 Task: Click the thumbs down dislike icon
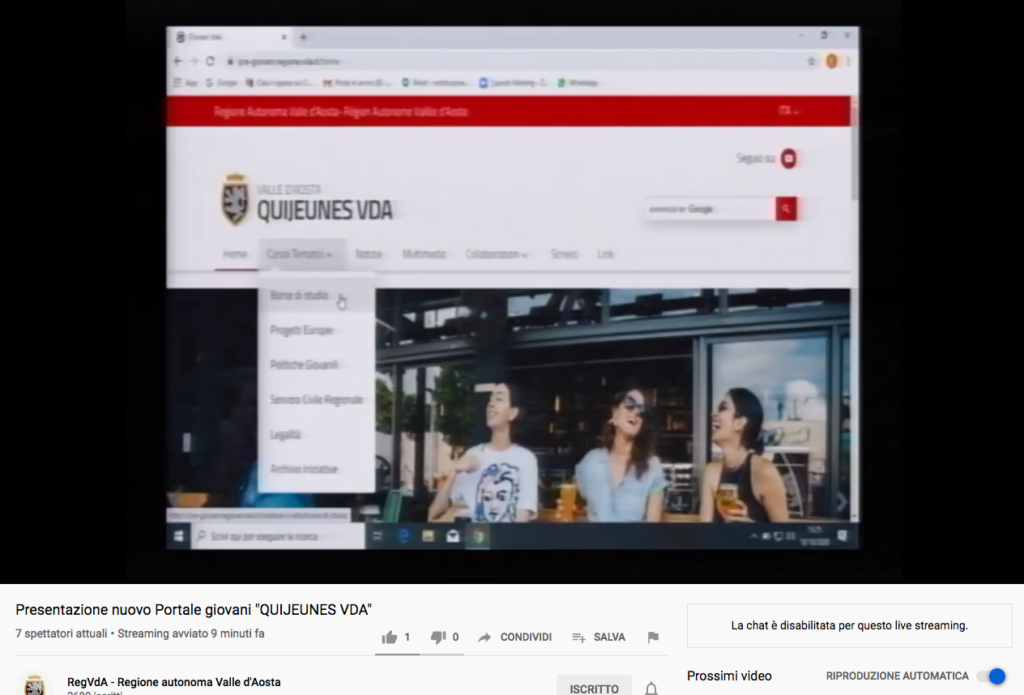click(x=438, y=638)
